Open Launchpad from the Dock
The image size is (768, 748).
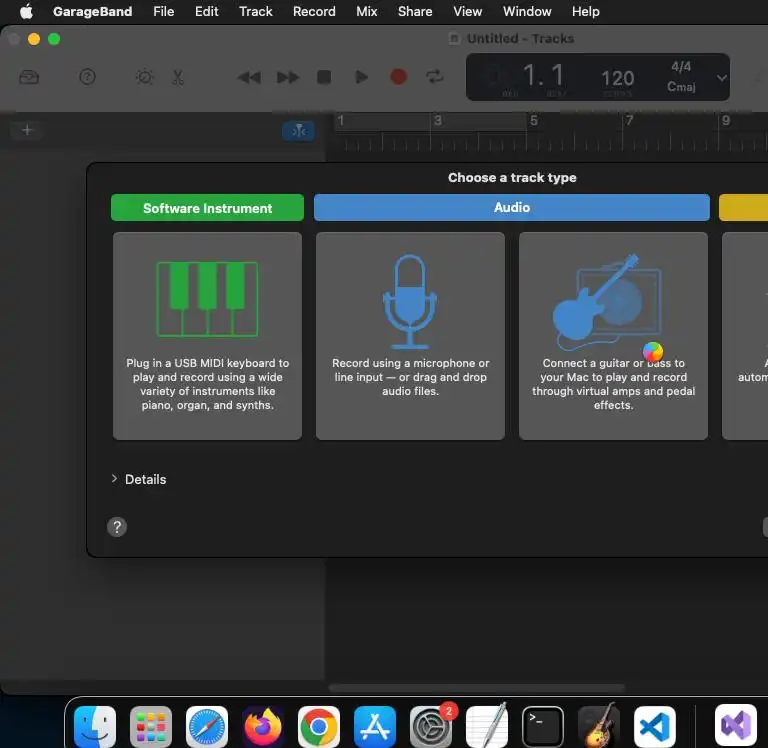click(x=151, y=727)
